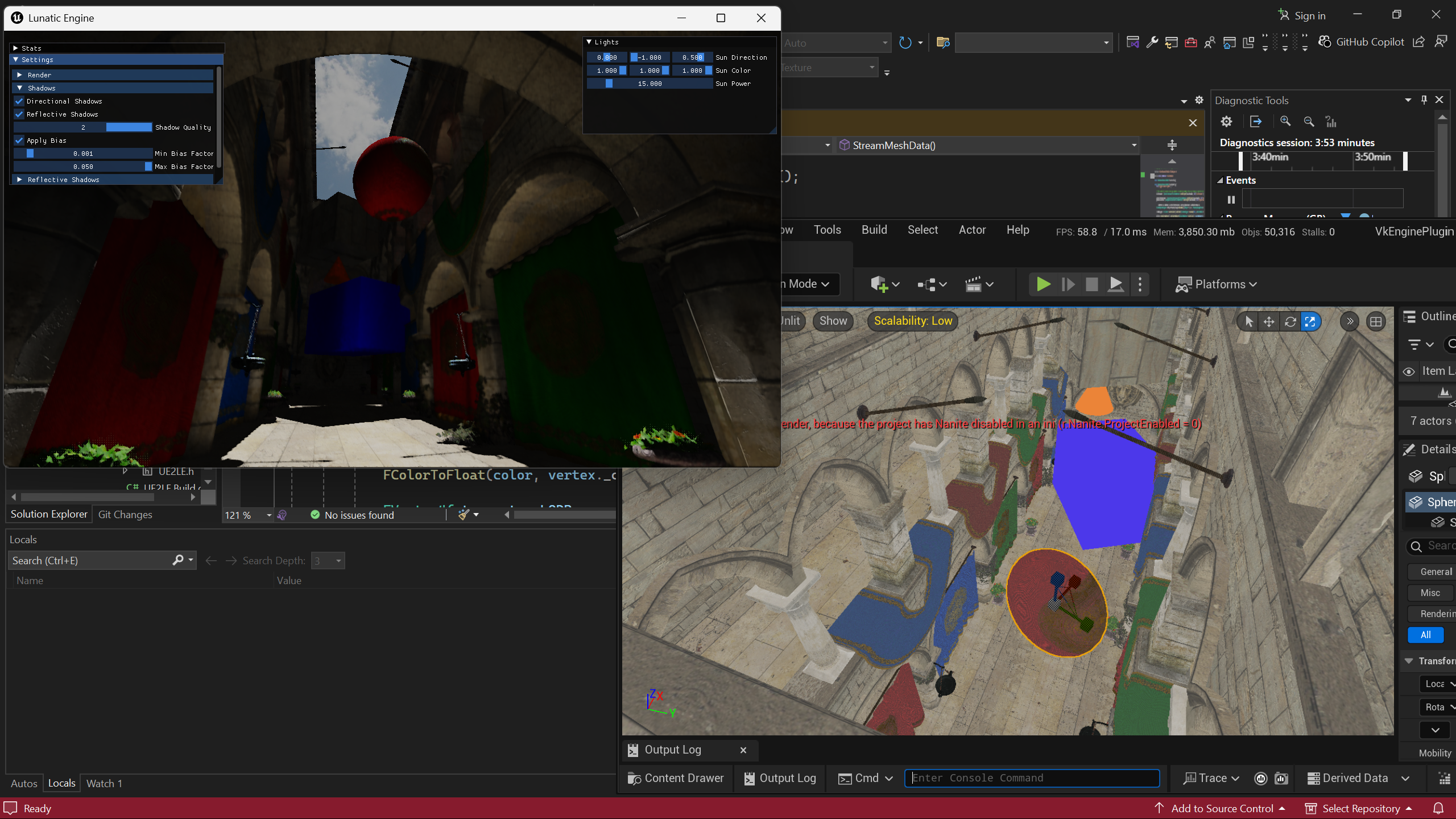
Task: Click the Diagnostic Tools reset view chart icon
Action: (x=1331, y=121)
